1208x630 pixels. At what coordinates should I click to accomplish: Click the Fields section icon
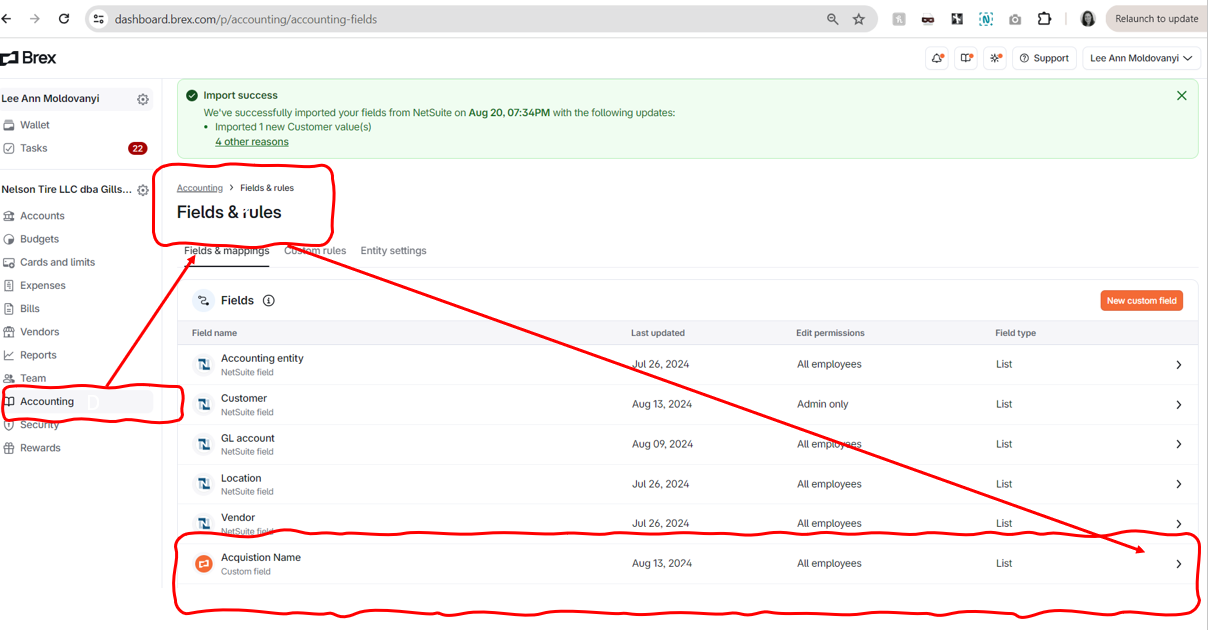pyautogui.click(x=203, y=300)
